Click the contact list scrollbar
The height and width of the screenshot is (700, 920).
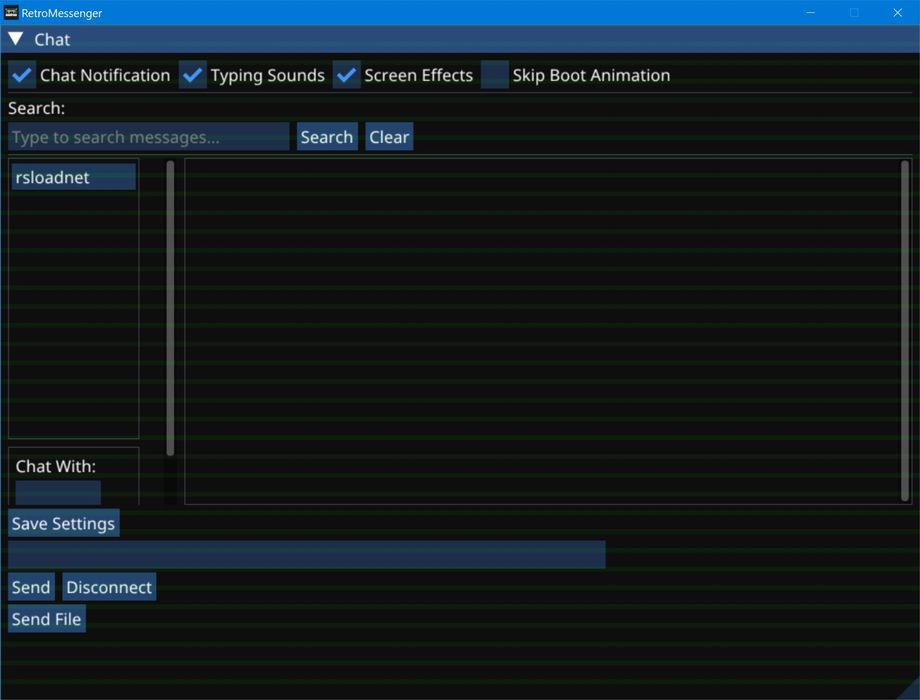tap(170, 300)
